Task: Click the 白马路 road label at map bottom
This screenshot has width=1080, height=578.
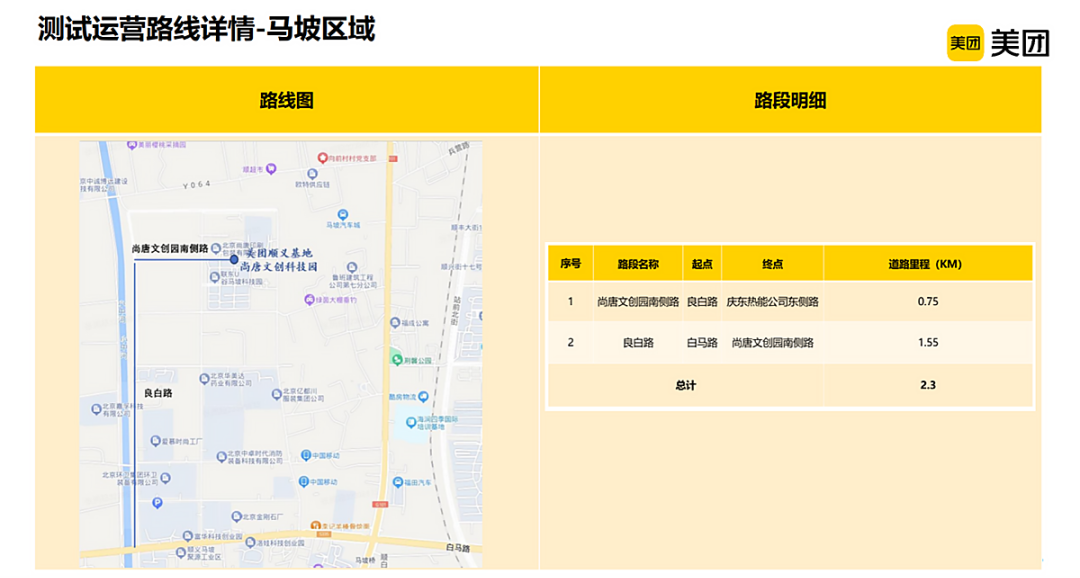Action: [457, 548]
